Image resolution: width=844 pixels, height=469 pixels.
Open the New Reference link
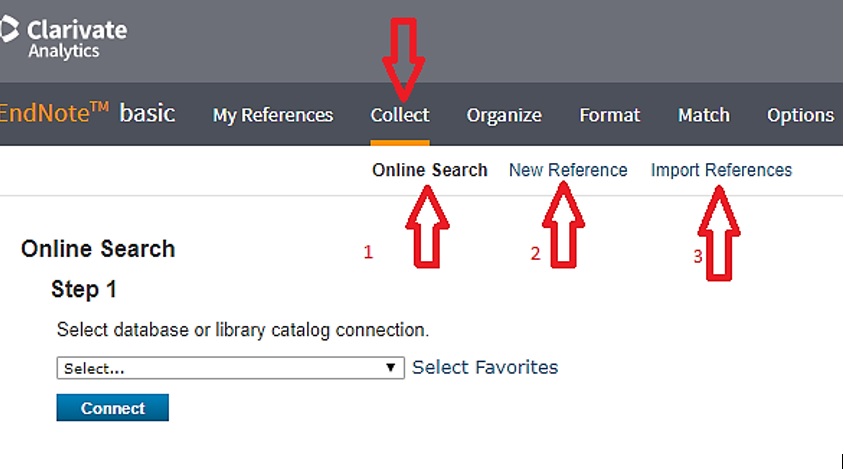point(568,170)
